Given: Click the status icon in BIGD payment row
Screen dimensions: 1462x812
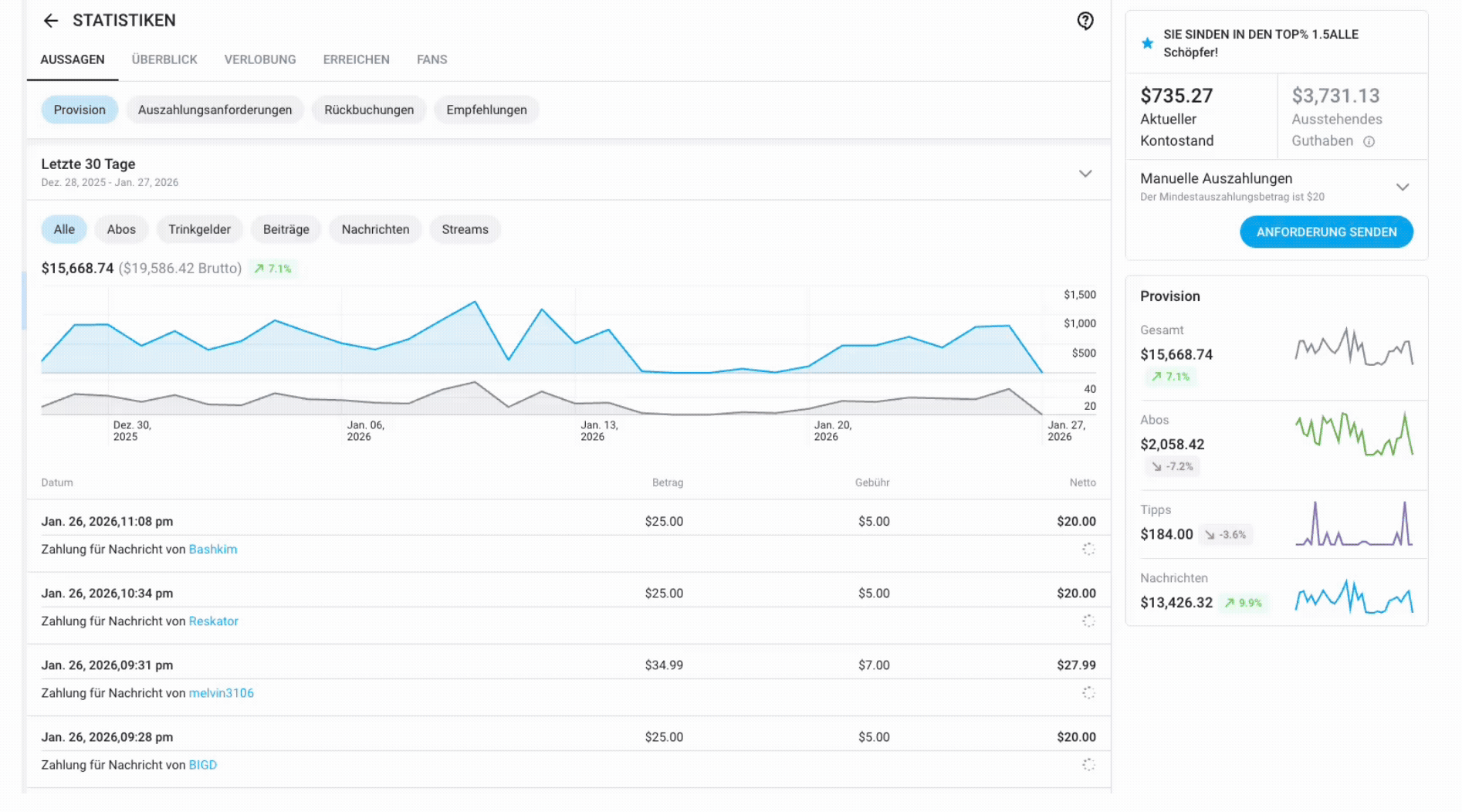Looking at the screenshot, I should coord(1088,764).
